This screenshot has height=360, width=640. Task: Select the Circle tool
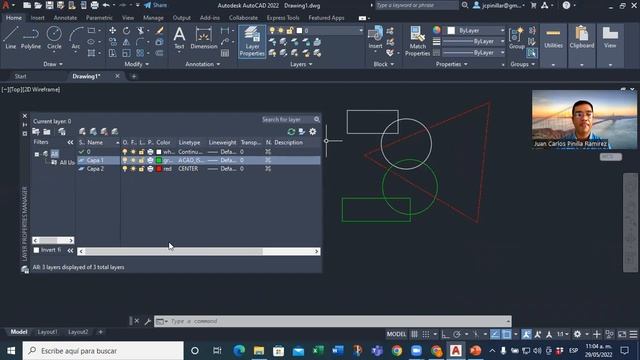click(54, 38)
